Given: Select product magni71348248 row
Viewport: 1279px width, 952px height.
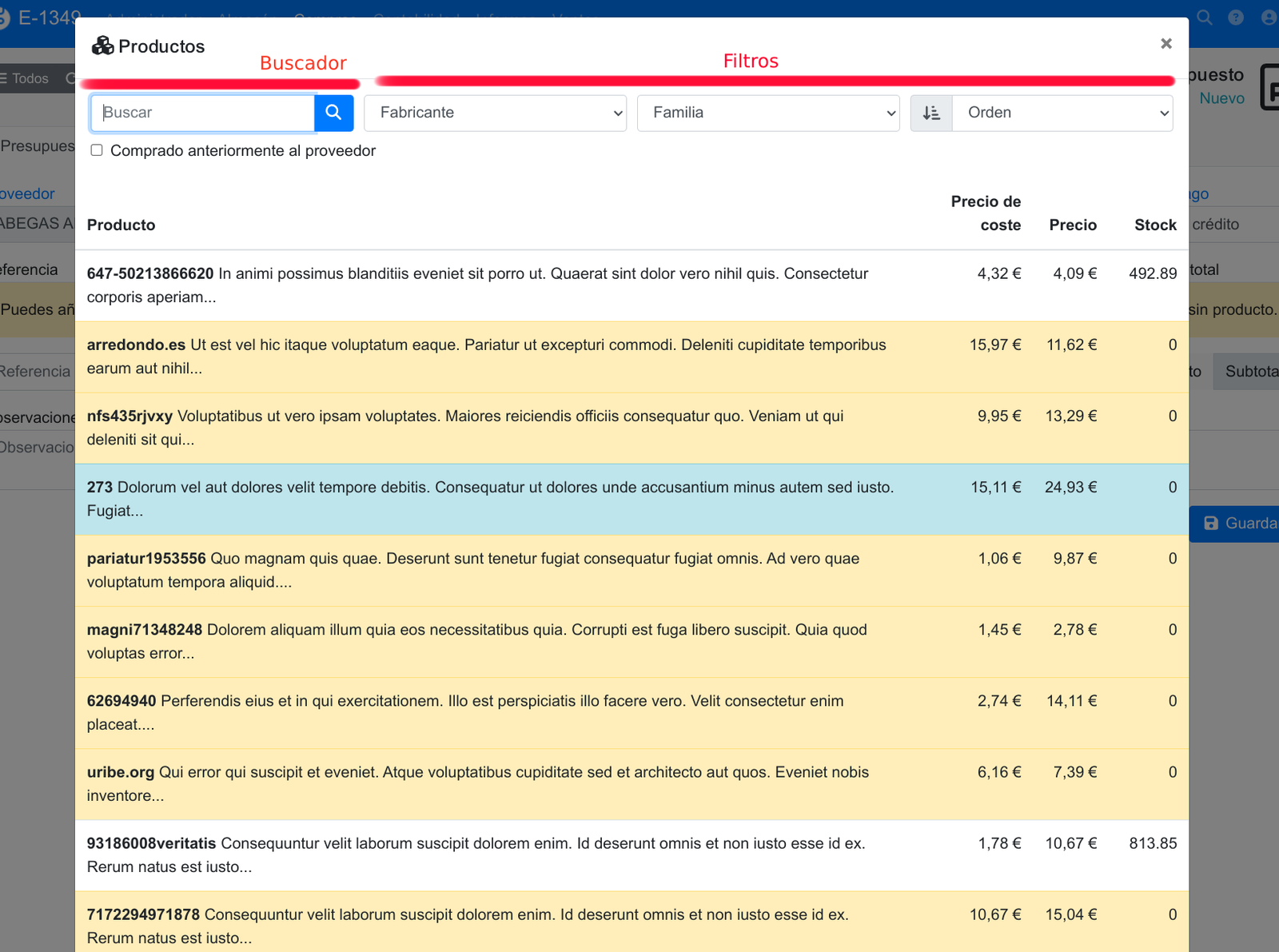Looking at the screenshot, I should [632, 641].
